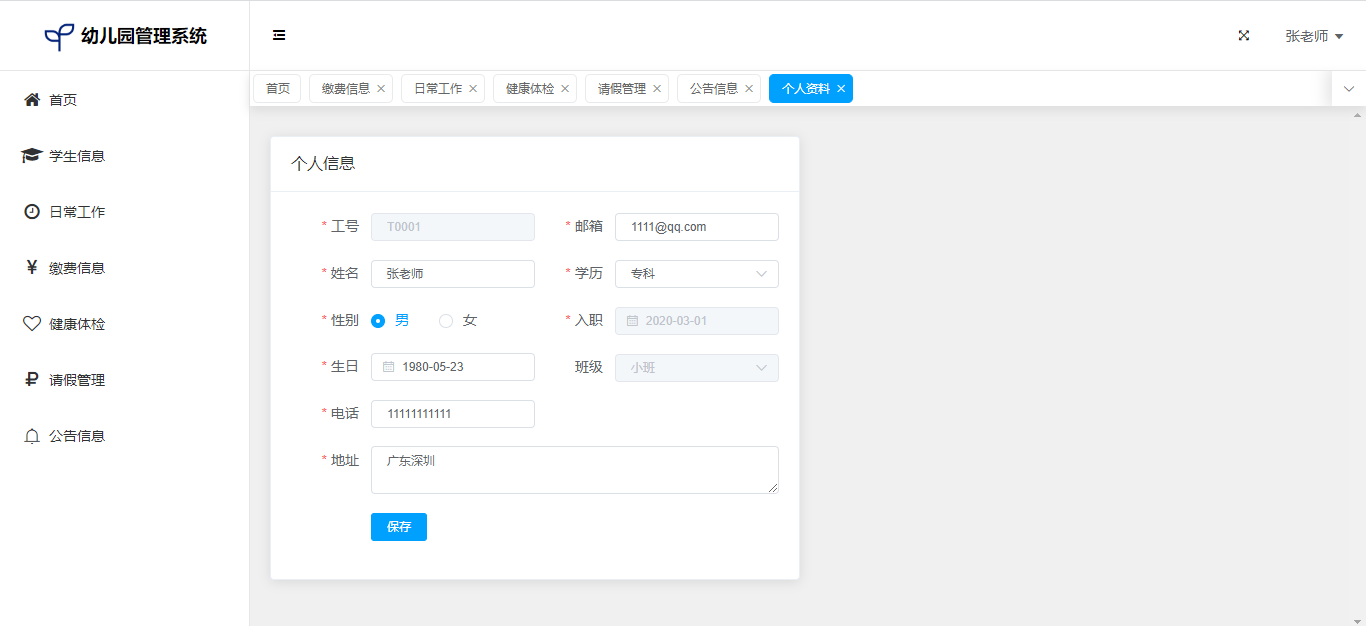Select the 女 gender radio button
The height and width of the screenshot is (626, 1366).
click(446, 321)
